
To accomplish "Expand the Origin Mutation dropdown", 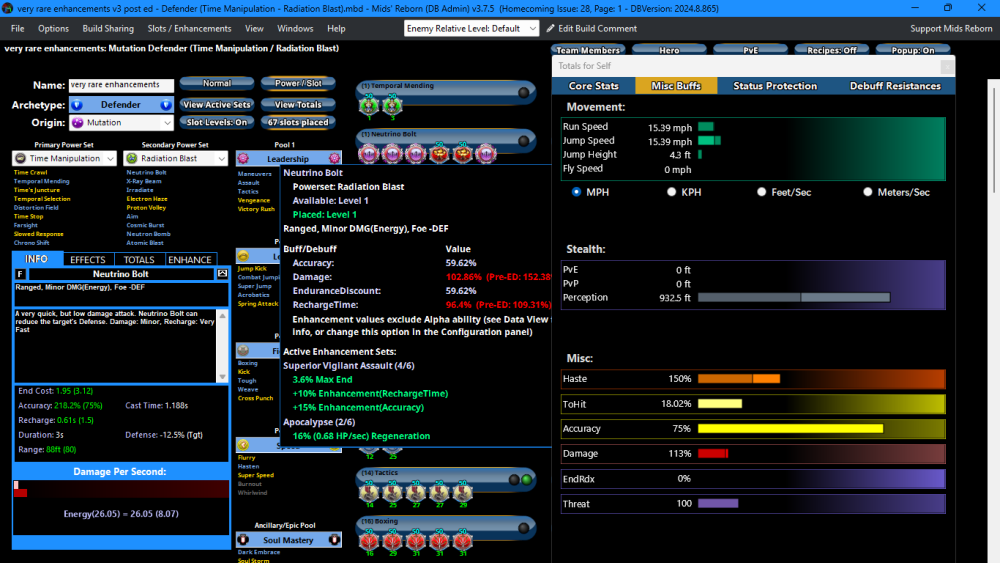I will tap(166, 123).
